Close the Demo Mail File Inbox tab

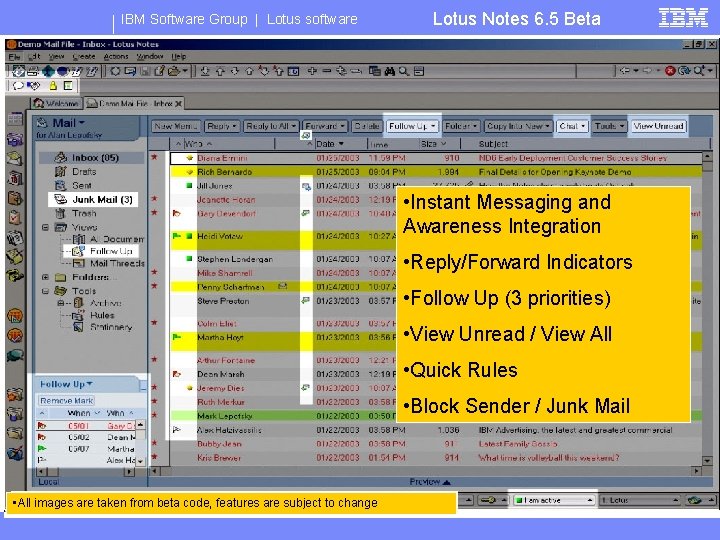178,103
